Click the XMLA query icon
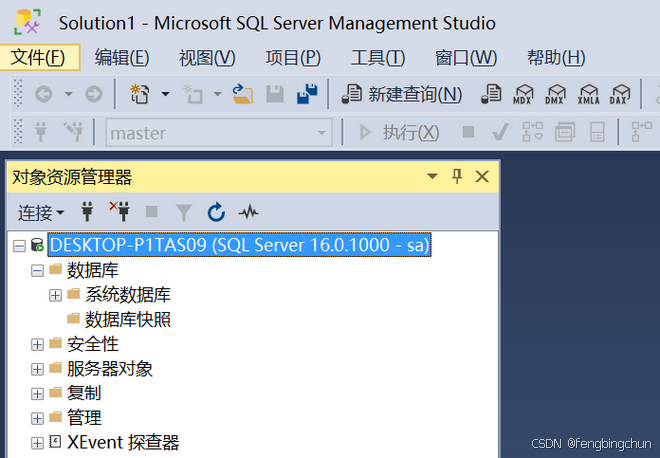This screenshot has width=660, height=458. 588,93
